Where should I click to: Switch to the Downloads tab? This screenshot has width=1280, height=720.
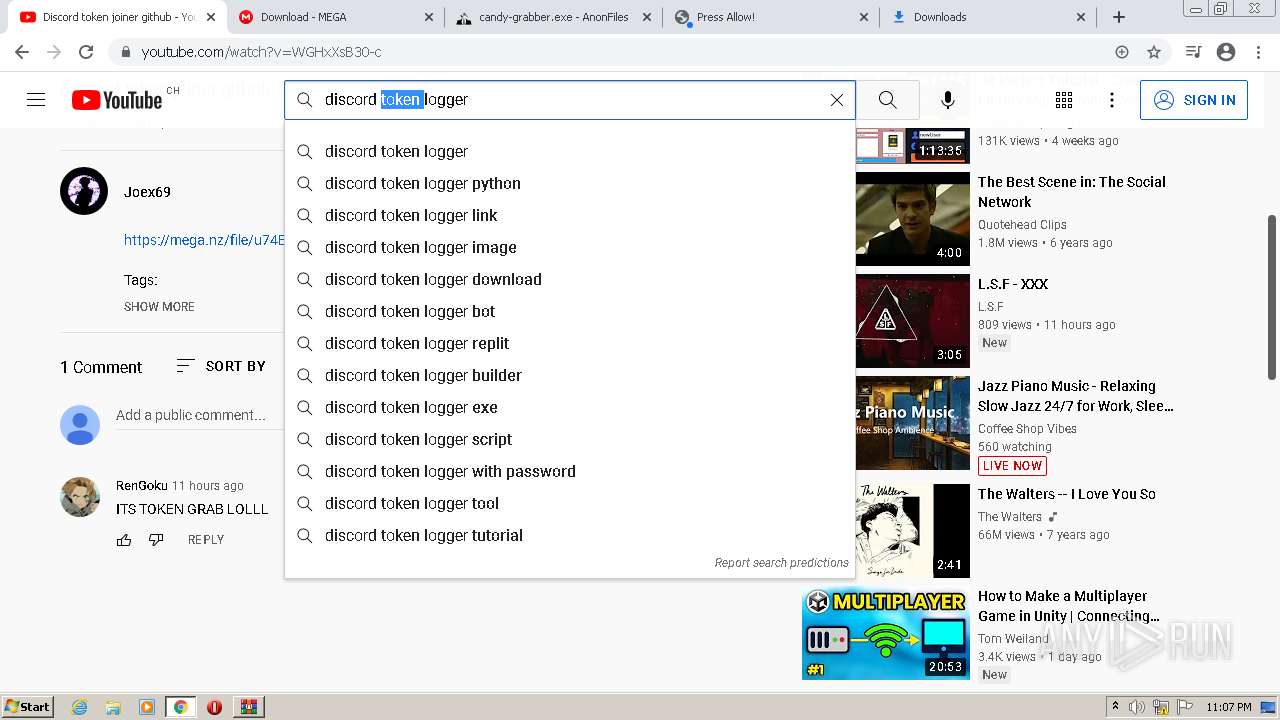pos(990,17)
